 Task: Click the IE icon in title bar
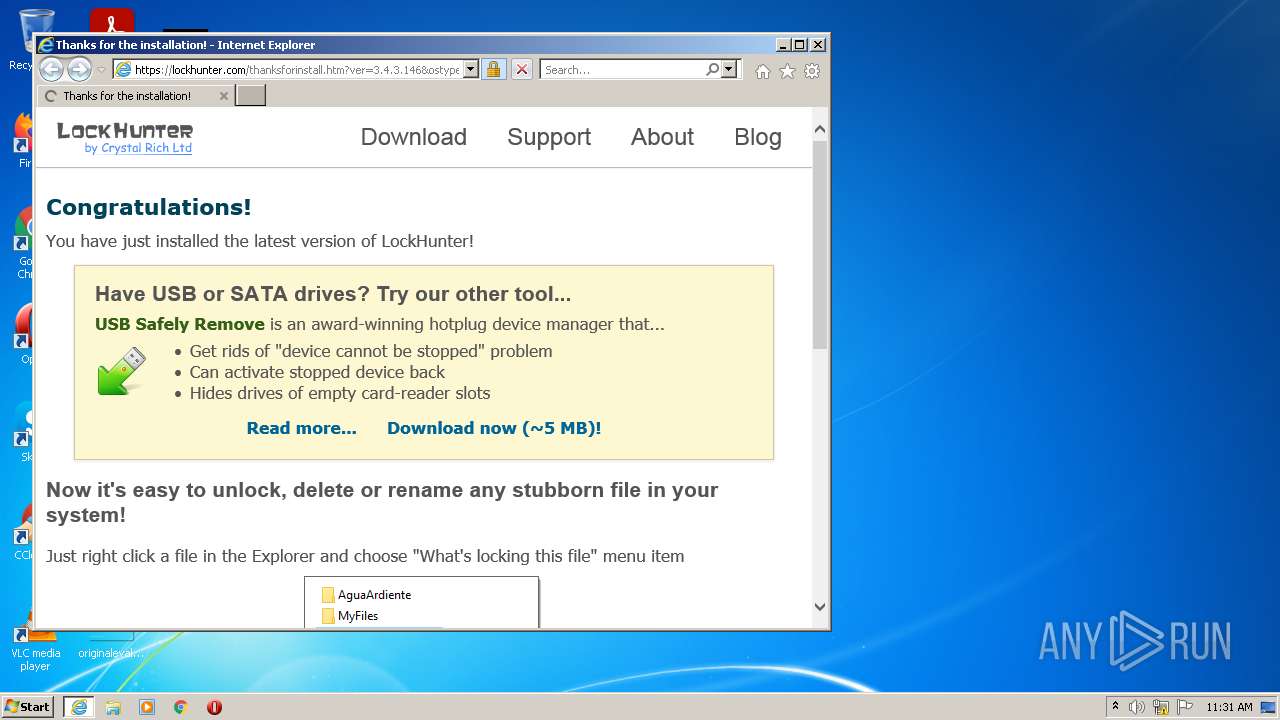[x=45, y=45]
